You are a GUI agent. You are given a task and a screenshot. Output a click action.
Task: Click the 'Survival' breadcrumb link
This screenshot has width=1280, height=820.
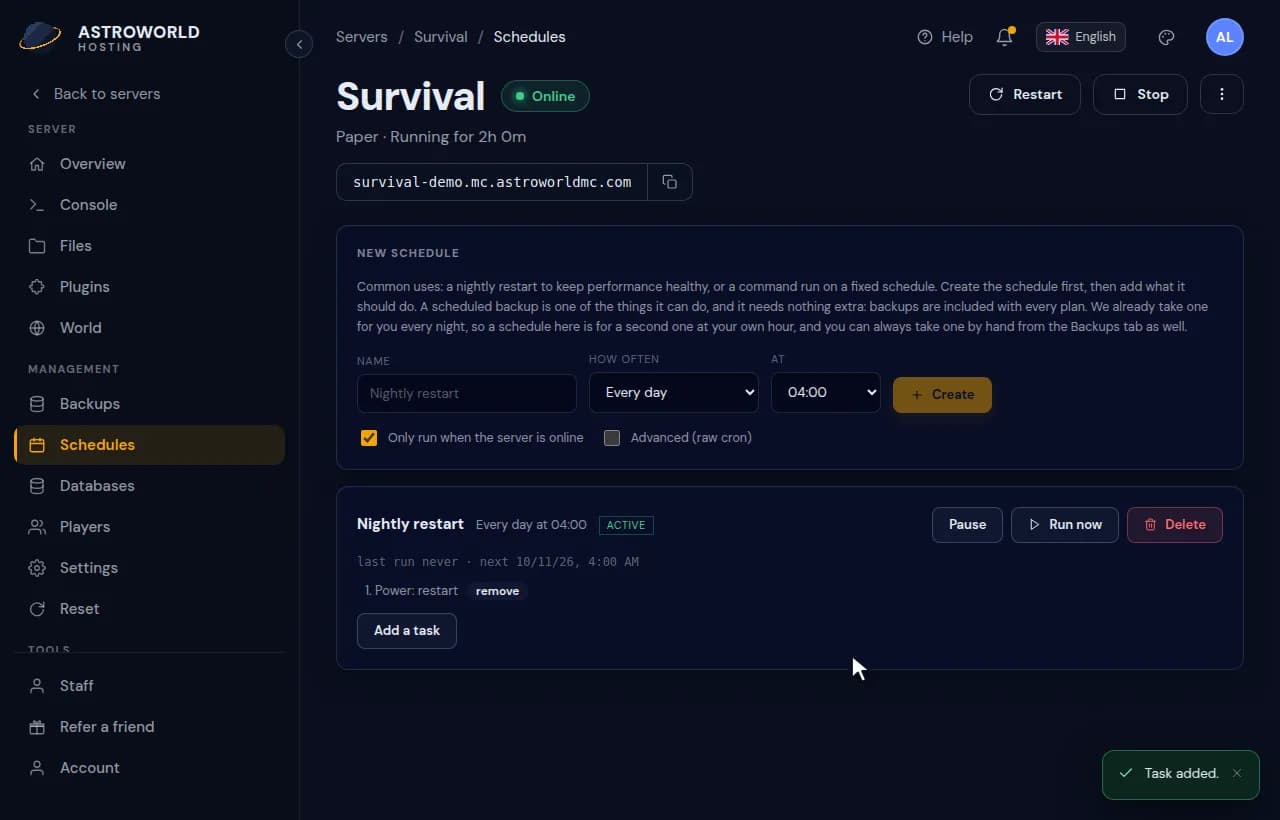click(x=441, y=37)
